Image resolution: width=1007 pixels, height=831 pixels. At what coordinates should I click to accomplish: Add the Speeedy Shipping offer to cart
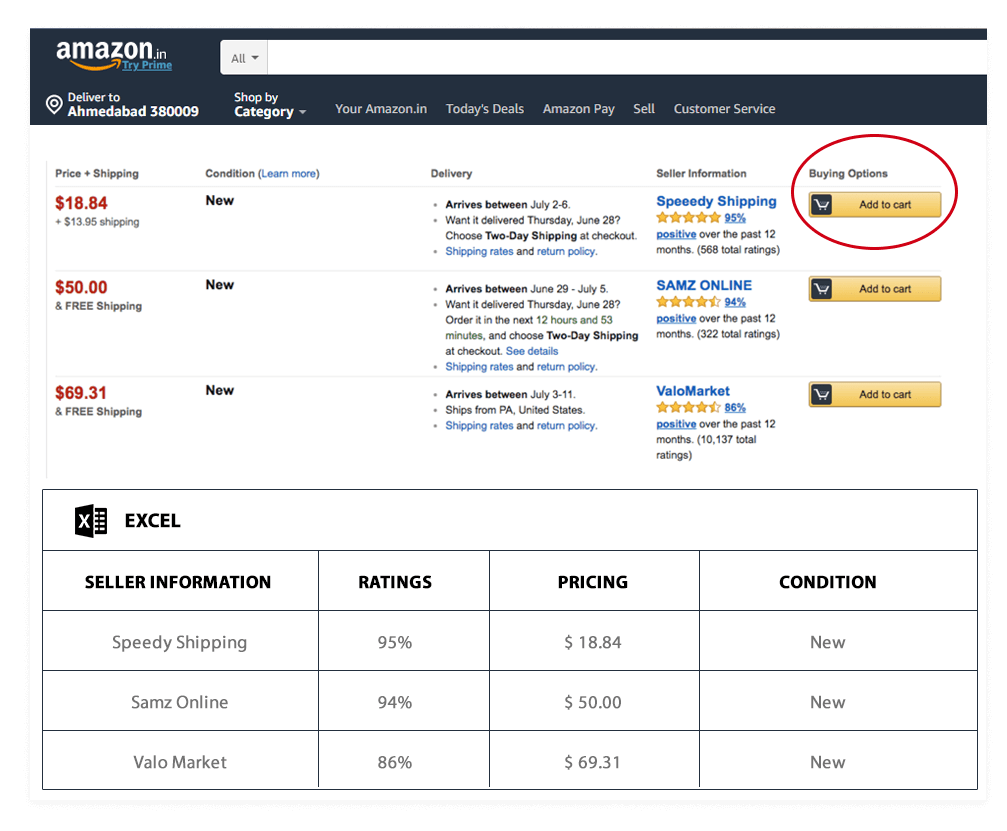pos(874,205)
